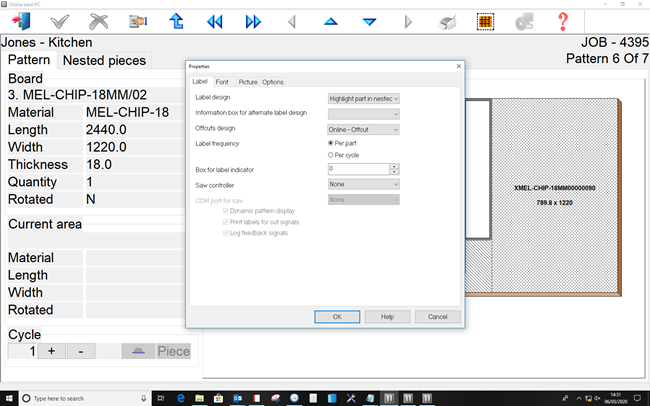The height and width of the screenshot is (406, 650).
Task: Click the blue down triangle icon
Action: coord(369,21)
